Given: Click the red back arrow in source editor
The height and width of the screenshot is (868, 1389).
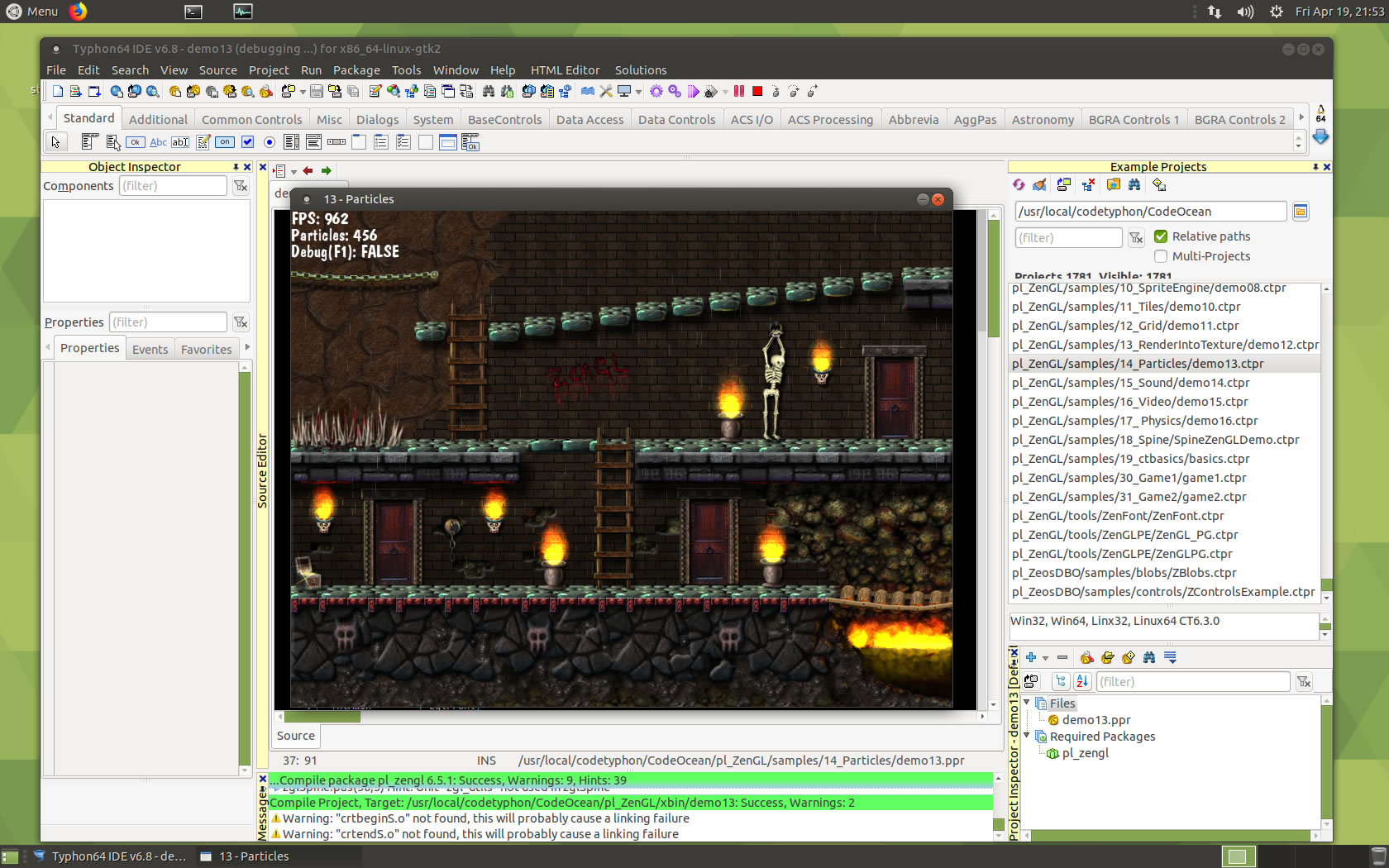Looking at the screenshot, I should click(308, 171).
